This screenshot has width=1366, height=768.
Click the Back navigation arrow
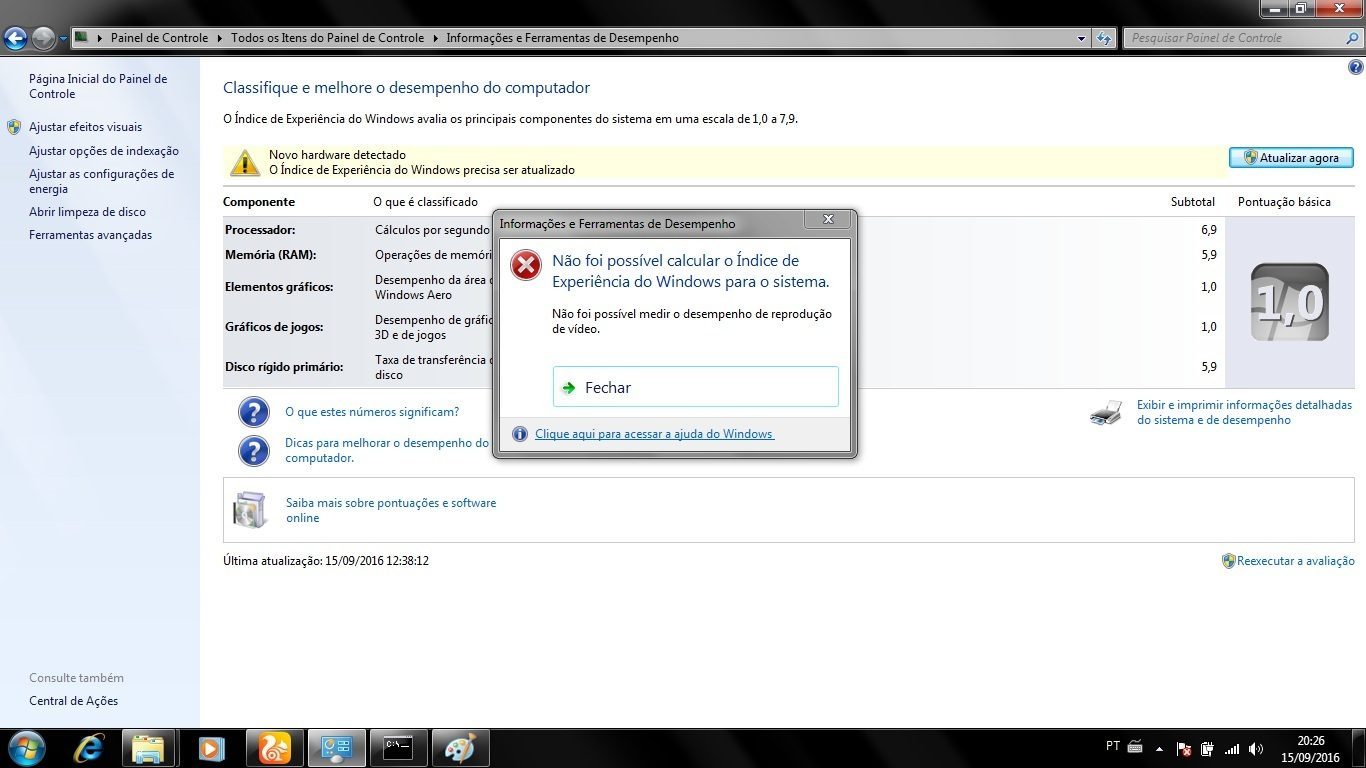tap(15, 38)
